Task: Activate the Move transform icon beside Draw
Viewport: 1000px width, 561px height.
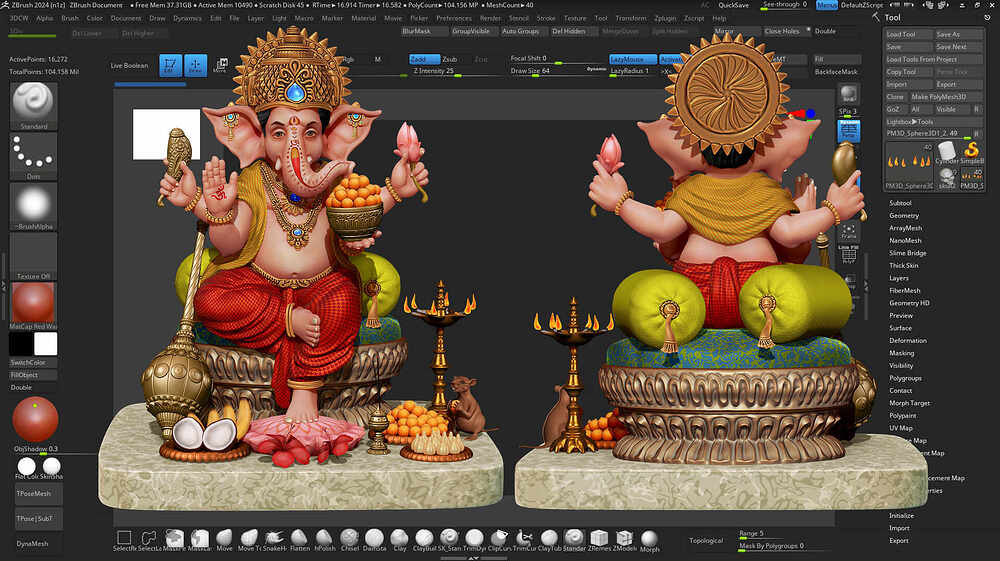Action: point(220,65)
